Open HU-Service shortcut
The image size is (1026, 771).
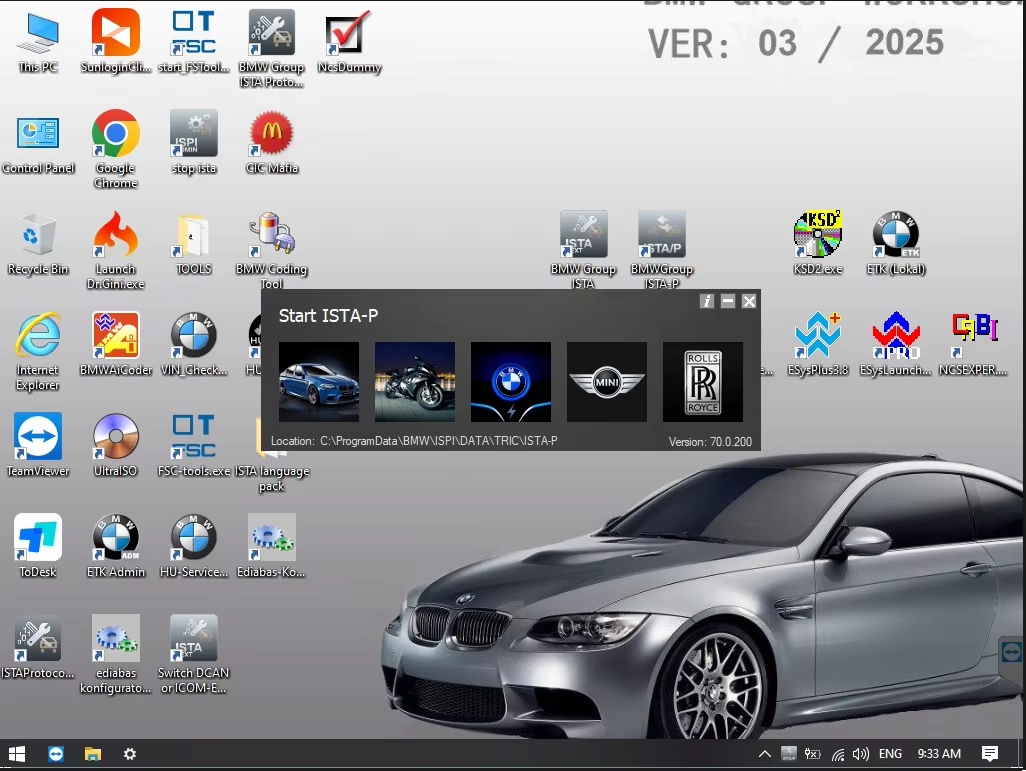[194, 547]
